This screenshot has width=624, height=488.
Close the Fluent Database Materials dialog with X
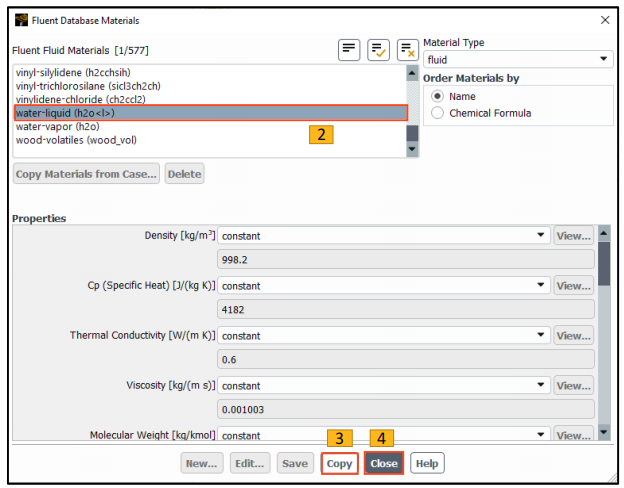point(604,20)
